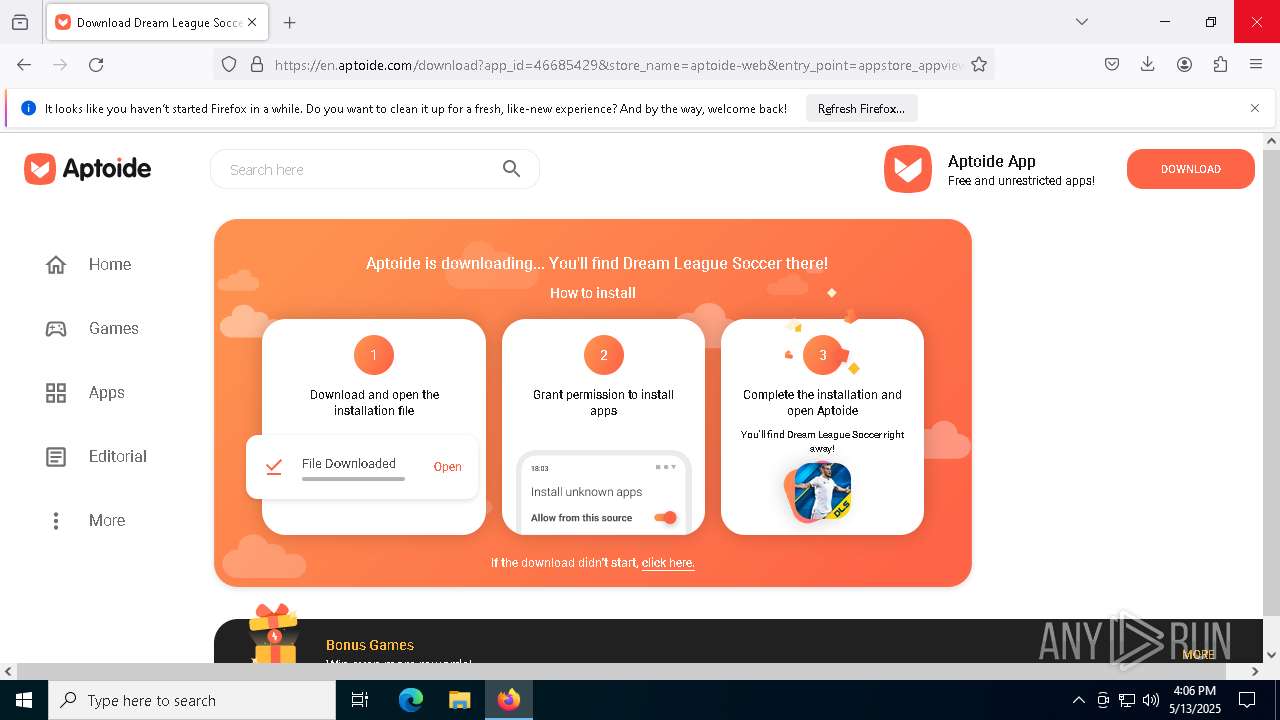Reload the current page
Screen dimensions: 1280x720
(96, 64)
